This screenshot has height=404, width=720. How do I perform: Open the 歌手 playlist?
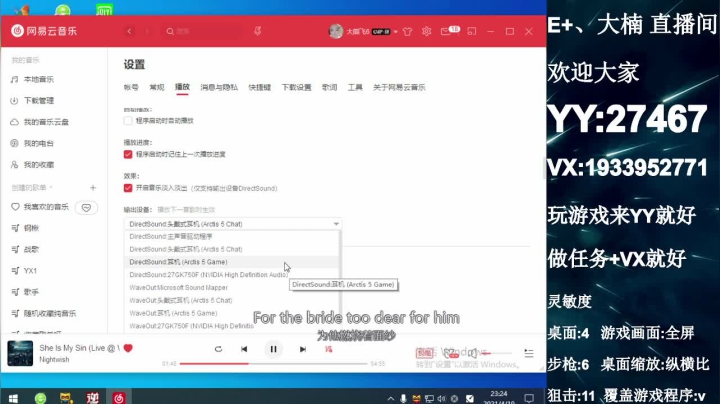pos(31,292)
